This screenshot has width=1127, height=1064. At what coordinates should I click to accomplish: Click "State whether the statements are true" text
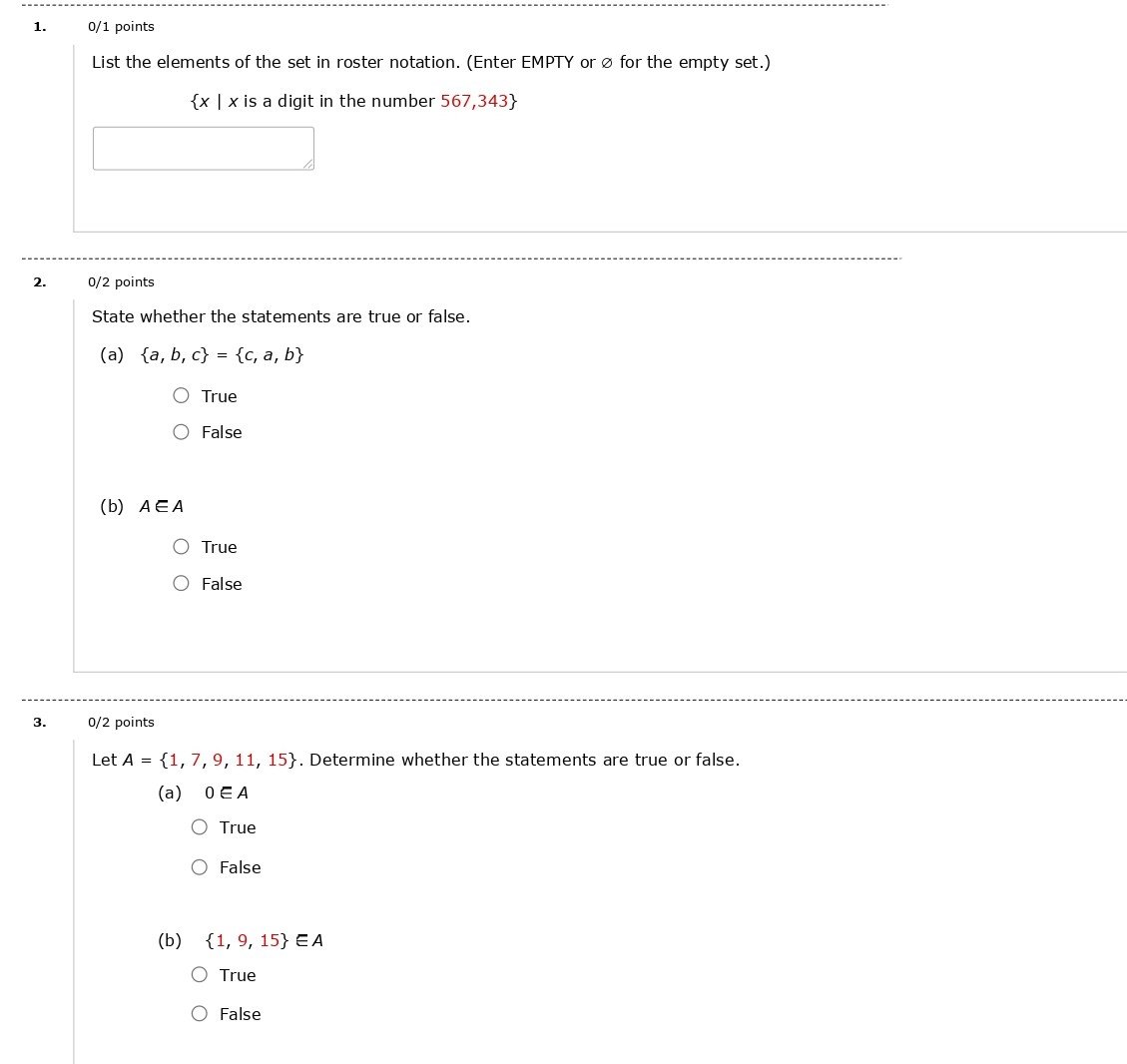(281, 317)
